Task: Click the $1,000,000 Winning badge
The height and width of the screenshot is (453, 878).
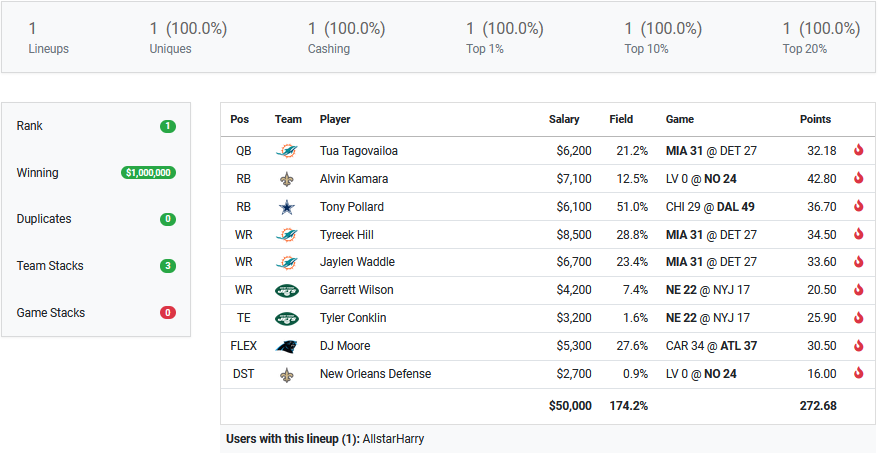Action: 148,173
